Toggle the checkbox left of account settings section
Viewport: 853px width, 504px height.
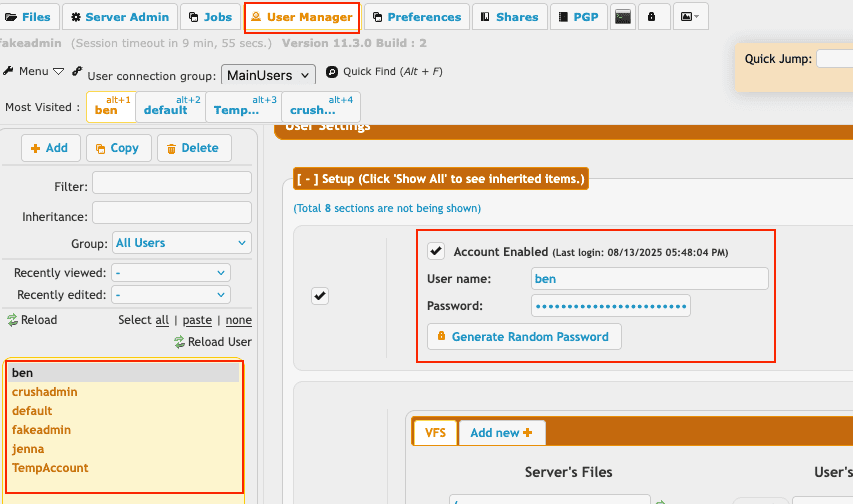coord(320,296)
